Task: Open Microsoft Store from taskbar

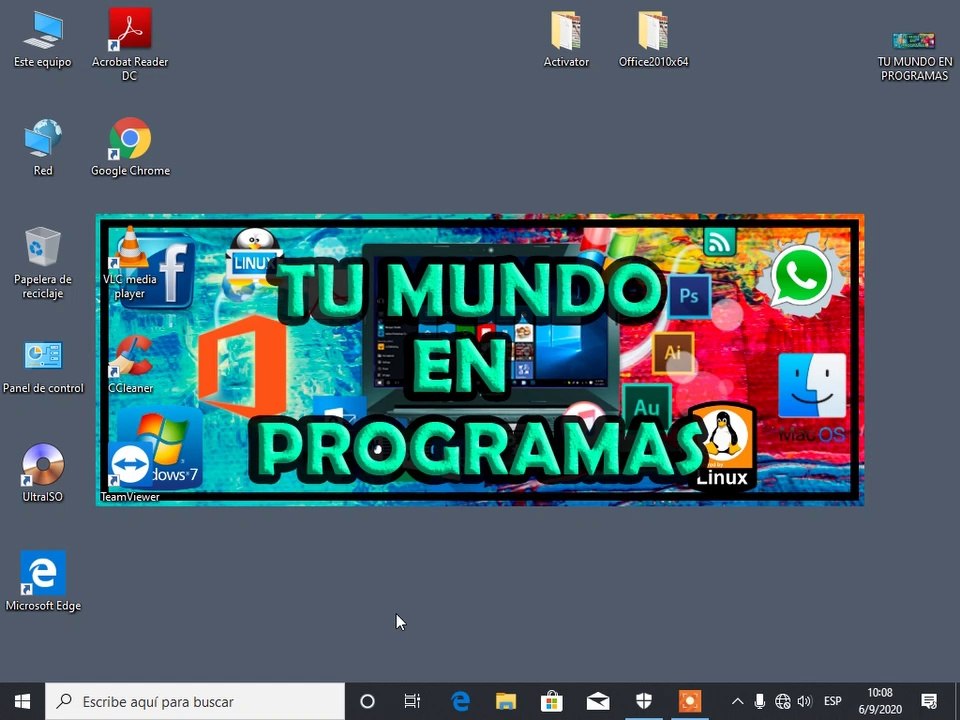Action: tap(552, 701)
